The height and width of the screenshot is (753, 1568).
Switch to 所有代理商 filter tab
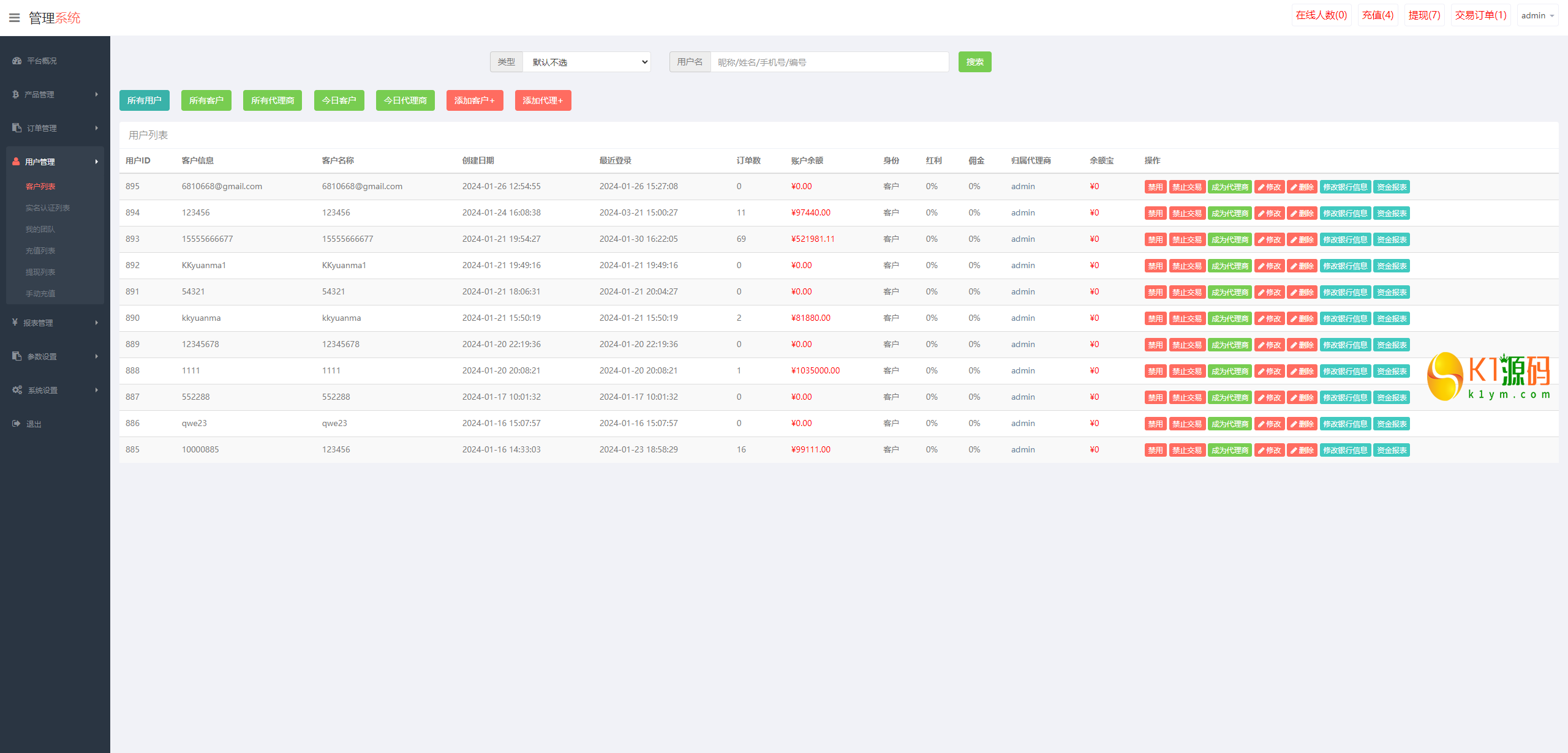pos(273,100)
